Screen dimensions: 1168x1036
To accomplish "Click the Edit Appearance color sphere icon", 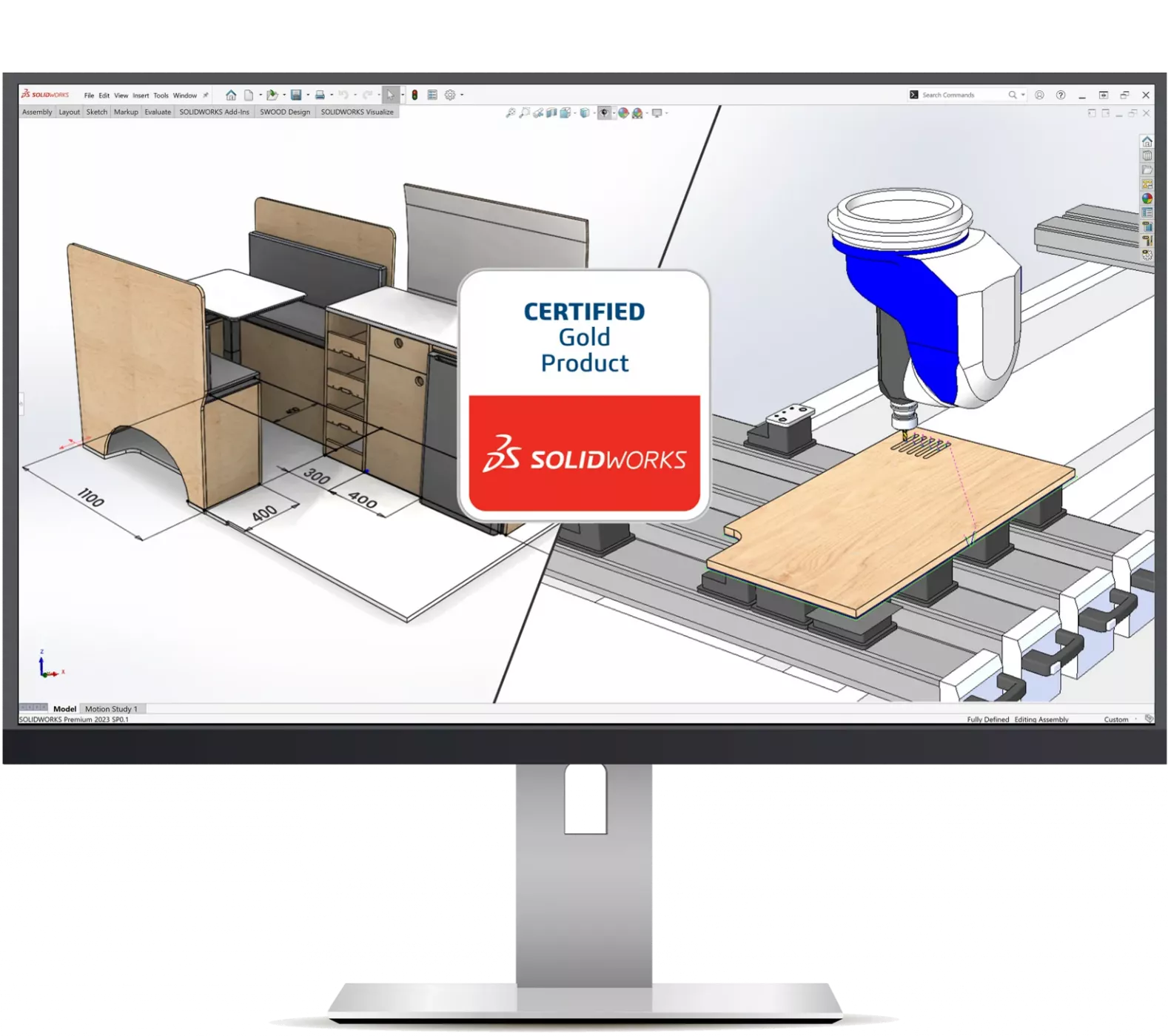I will pos(623,113).
